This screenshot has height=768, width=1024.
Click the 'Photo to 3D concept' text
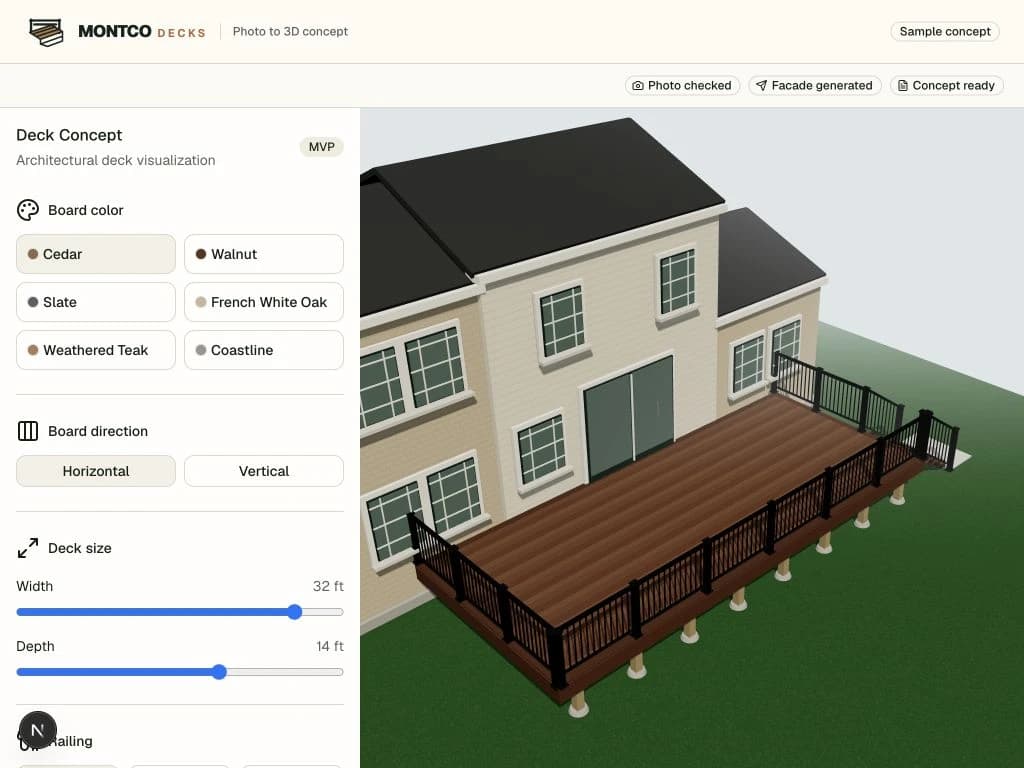[x=290, y=31]
